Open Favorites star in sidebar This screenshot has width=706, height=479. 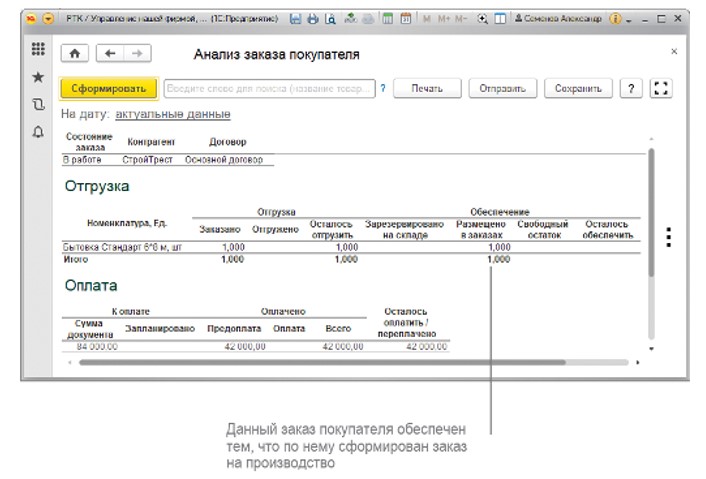38,77
